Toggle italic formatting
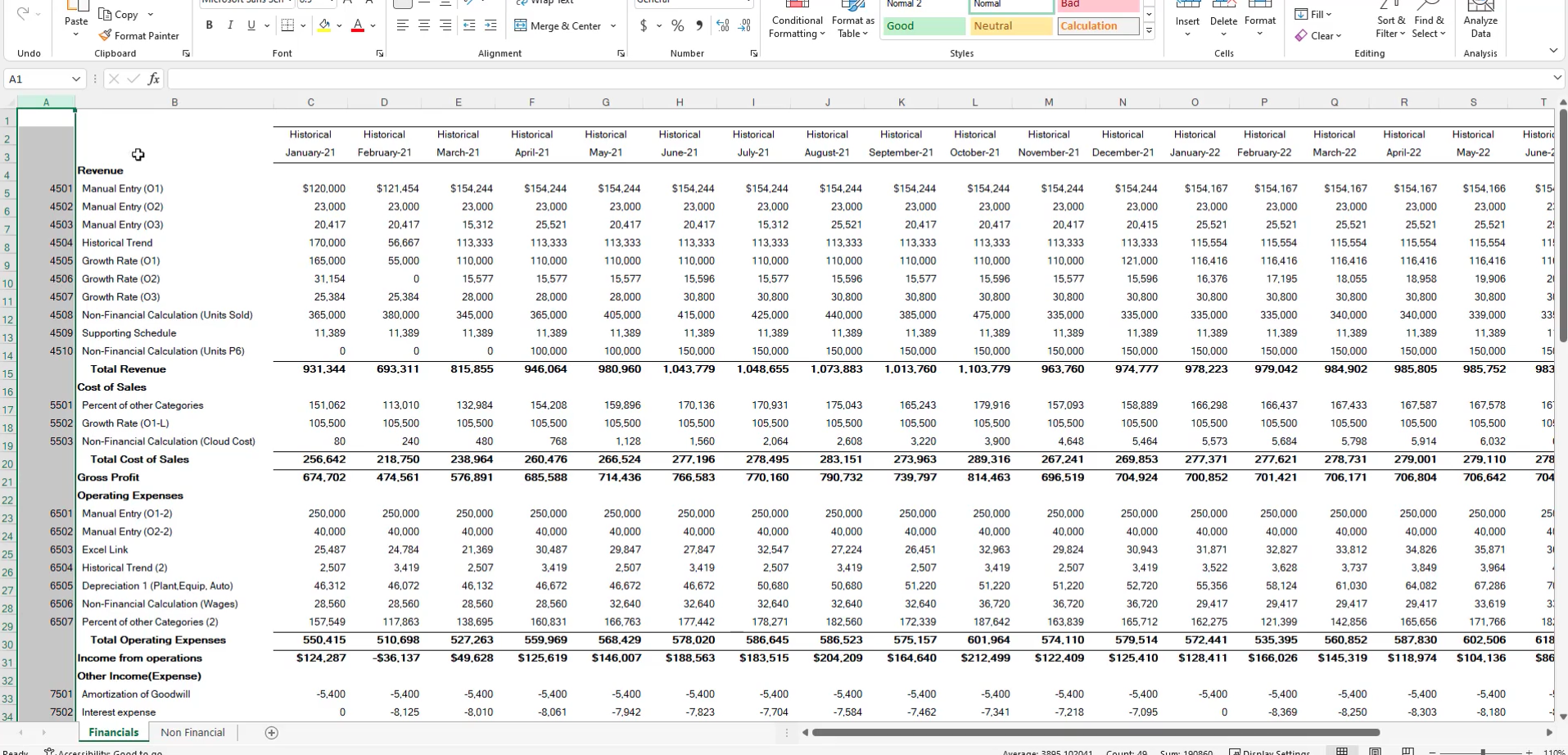This screenshot has height=755, width=1568. [230, 25]
